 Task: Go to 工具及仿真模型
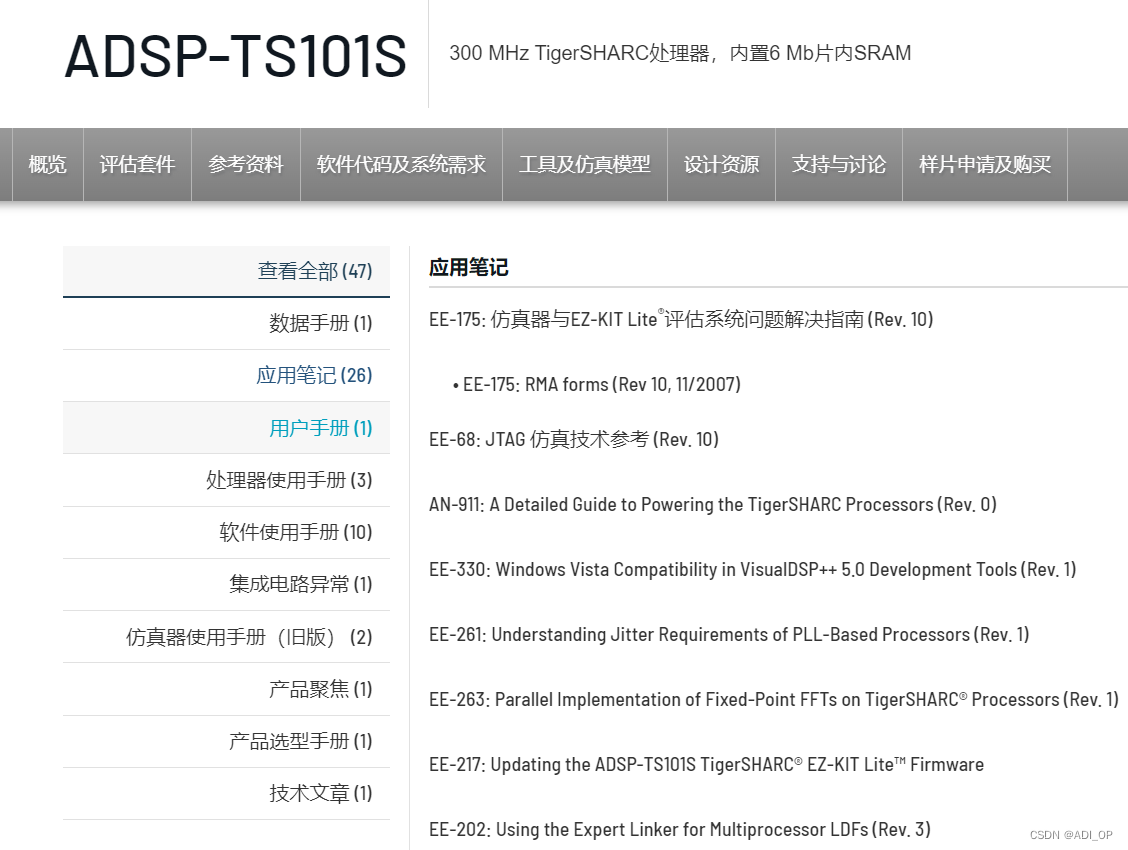(584, 165)
